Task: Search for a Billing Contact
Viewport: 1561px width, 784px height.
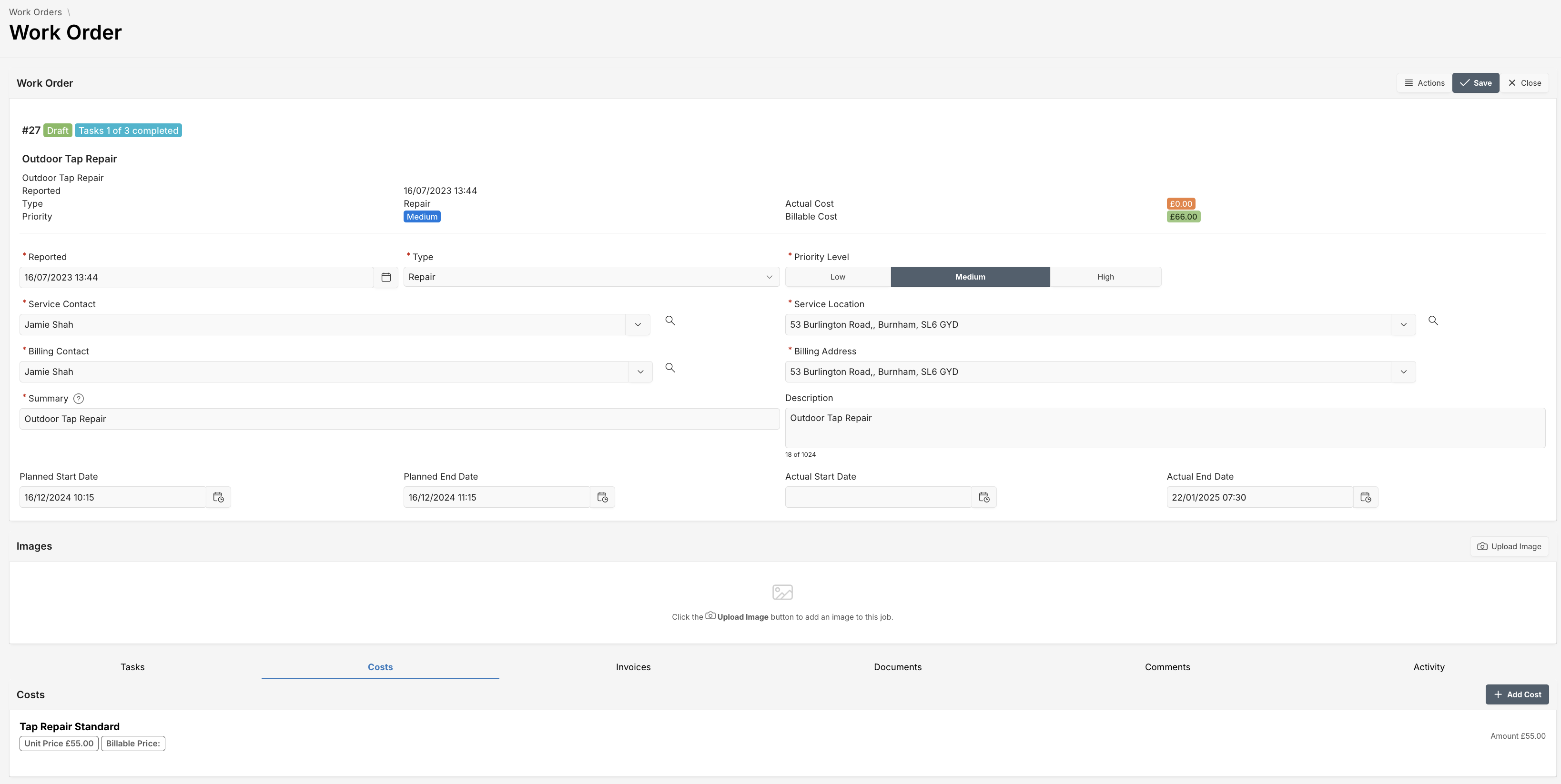Action: (x=670, y=368)
